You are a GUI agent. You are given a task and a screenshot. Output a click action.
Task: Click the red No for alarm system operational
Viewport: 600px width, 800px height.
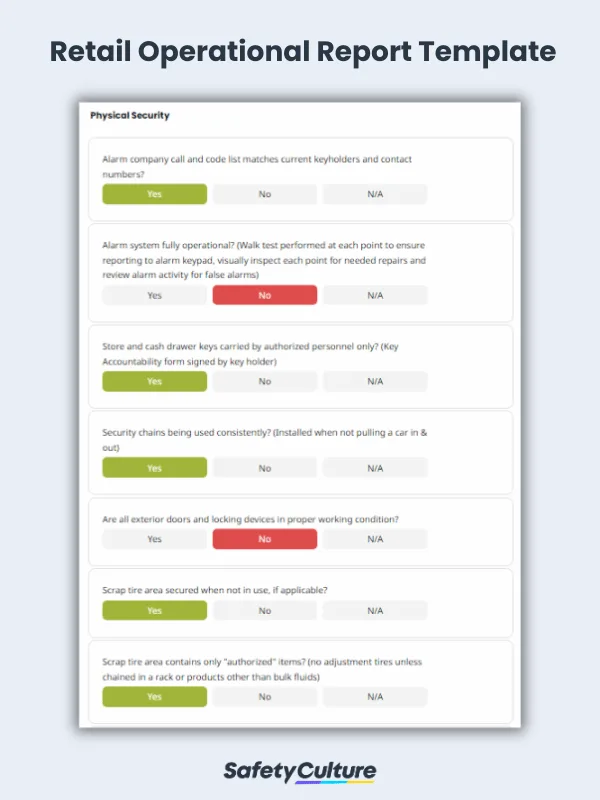coord(265,295)
